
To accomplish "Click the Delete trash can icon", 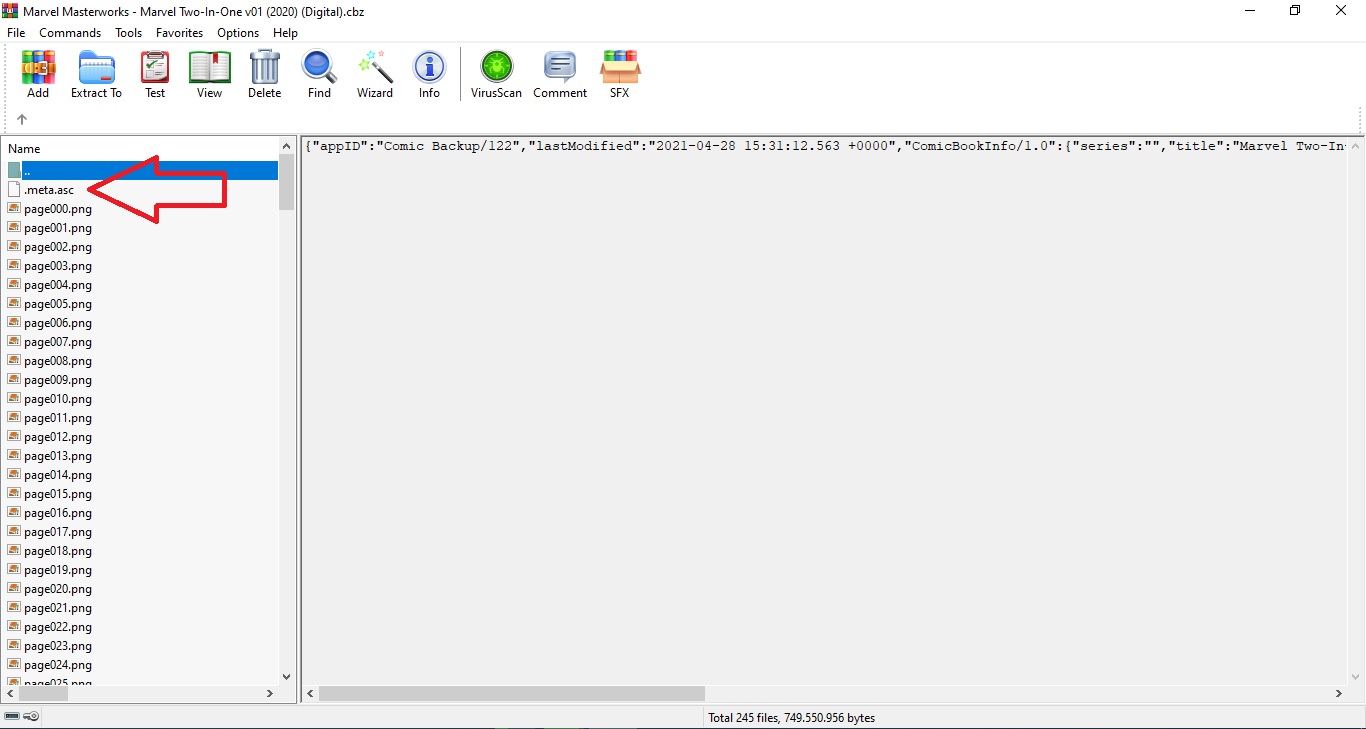I will [x=264, y=75].
